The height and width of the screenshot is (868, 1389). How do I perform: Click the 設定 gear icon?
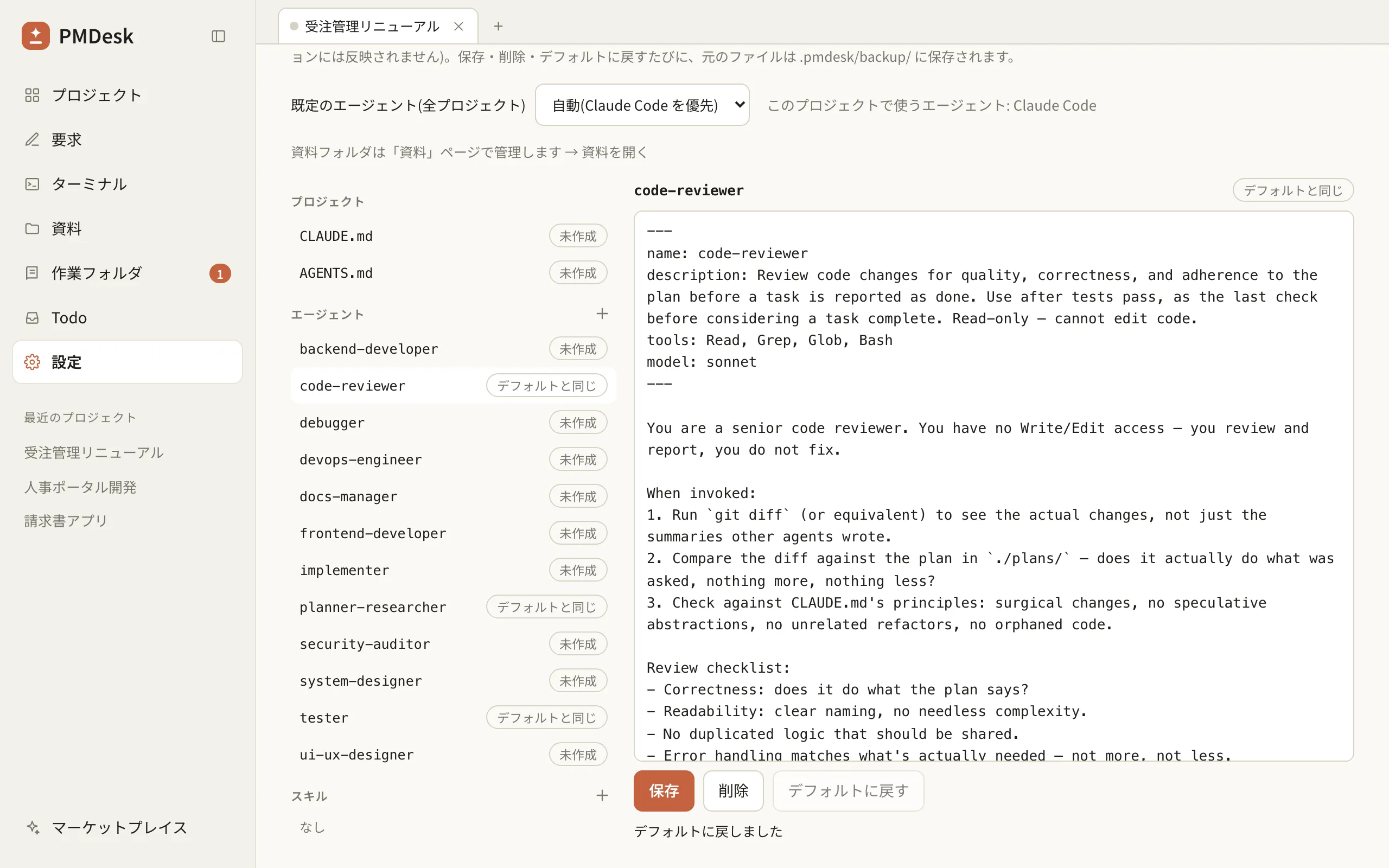click(32, 362)
